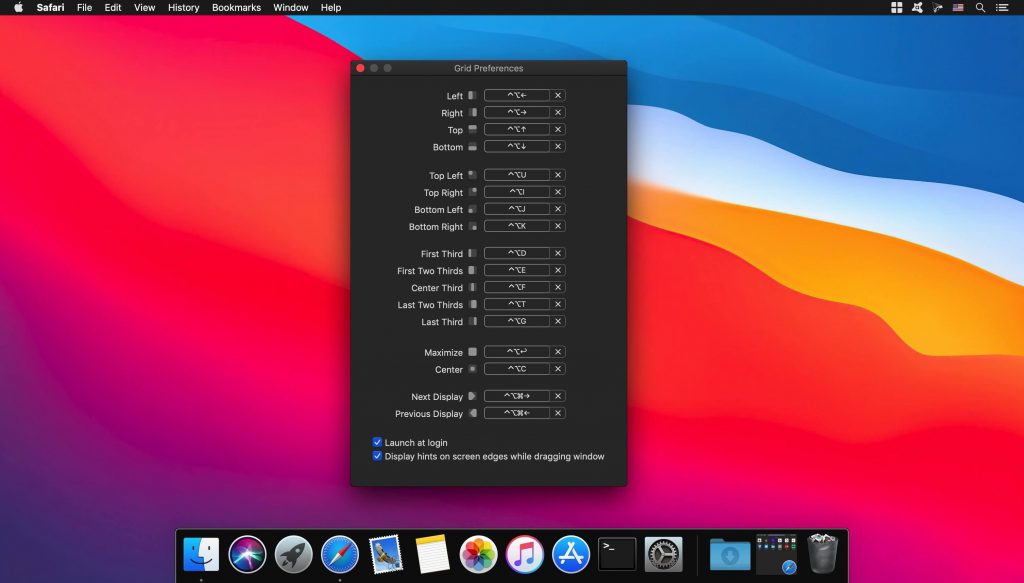
Task: Open Siri from the Dock
Action: [x=247, y=554]
